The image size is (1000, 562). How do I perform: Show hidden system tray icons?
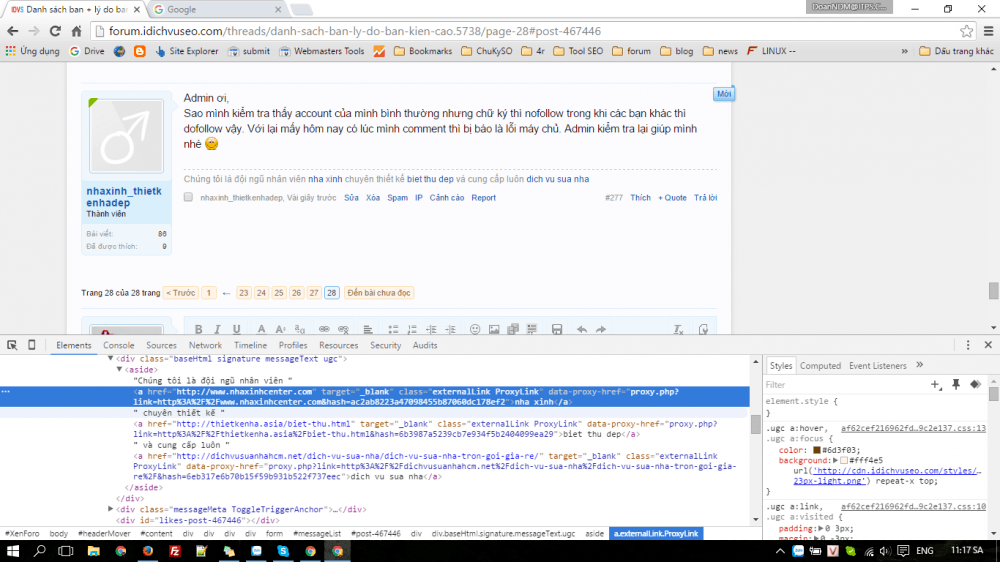[x=780, y=551]
